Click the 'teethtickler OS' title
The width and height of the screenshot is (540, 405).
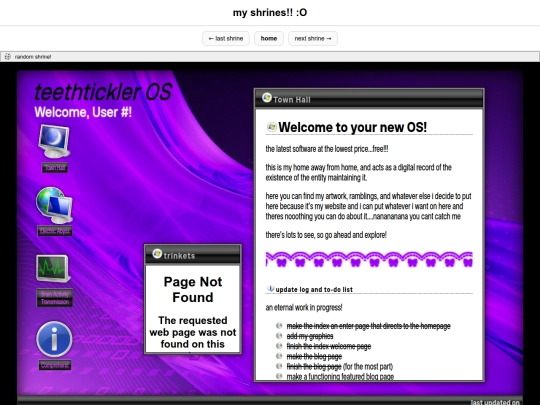103,92
